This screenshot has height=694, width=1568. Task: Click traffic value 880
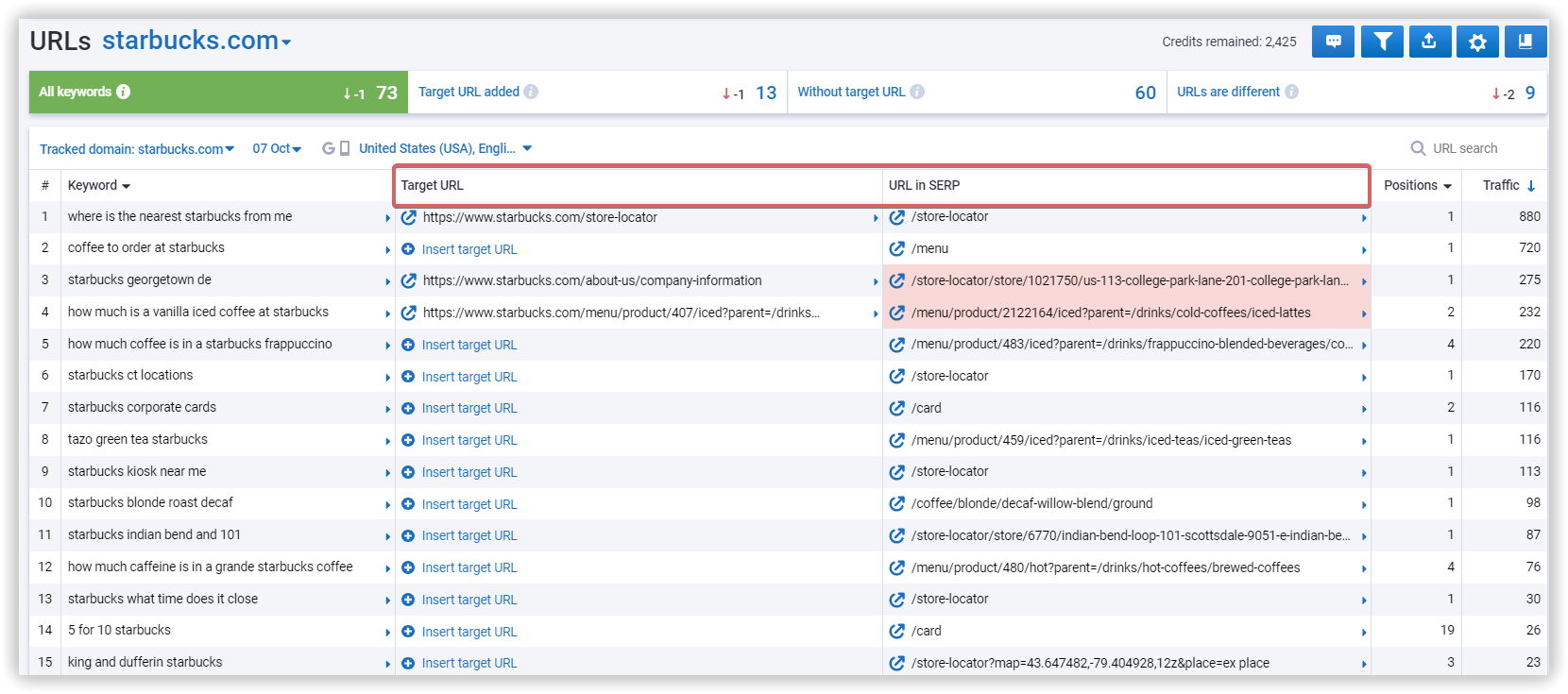[1529, 216]
